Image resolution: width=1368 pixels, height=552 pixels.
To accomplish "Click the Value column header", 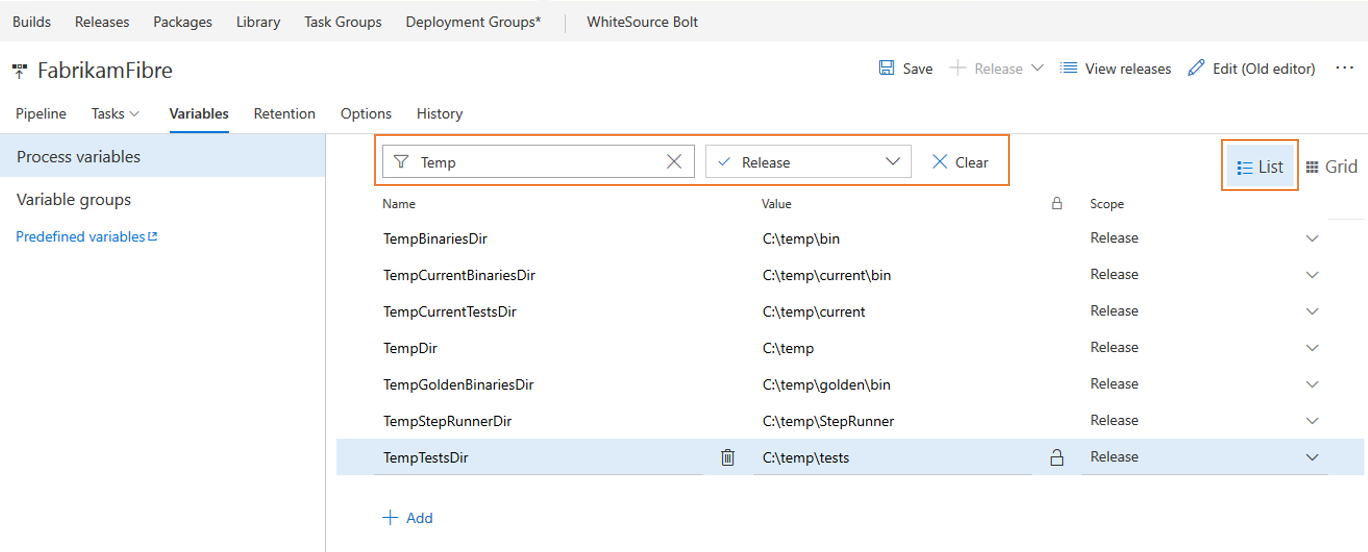I will (x=776, y=203).
